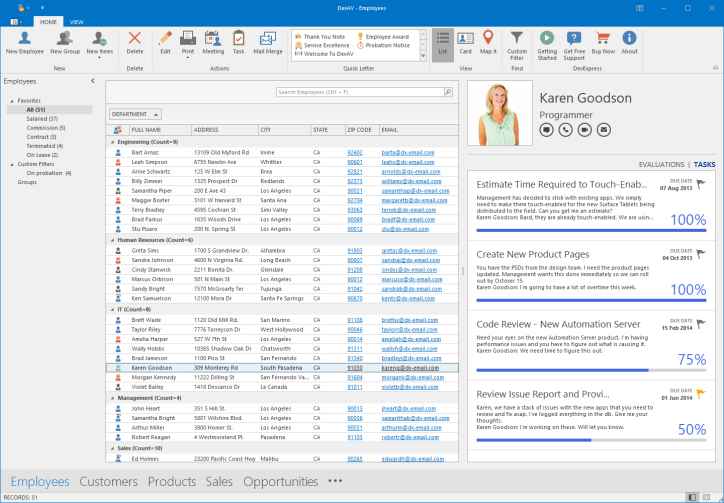This screenshot has width=724, height=503.
Task: Collapse the Favorites tree node
Action: point(11,100)
